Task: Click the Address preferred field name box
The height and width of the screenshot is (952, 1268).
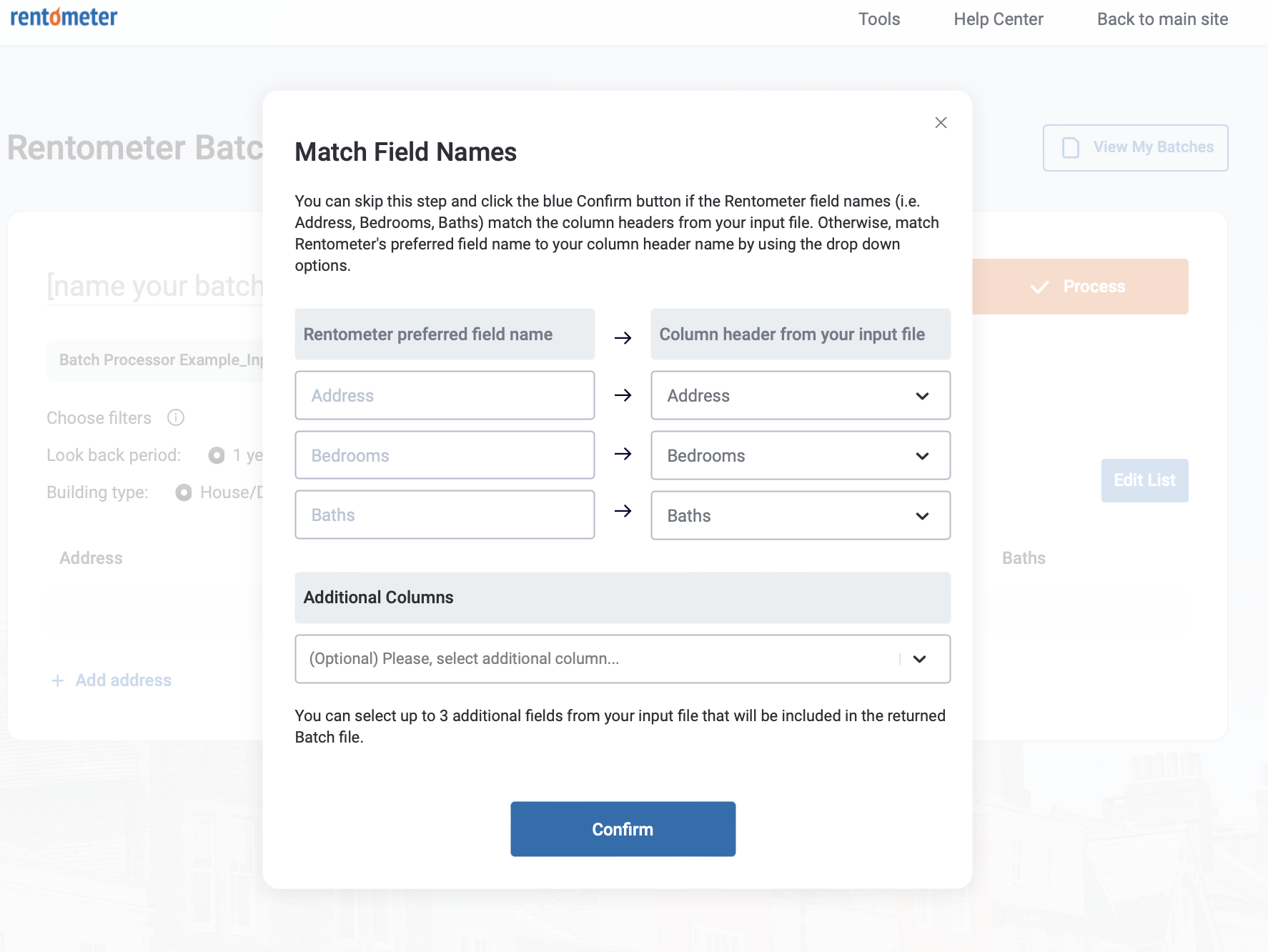Action: (445, 395)
